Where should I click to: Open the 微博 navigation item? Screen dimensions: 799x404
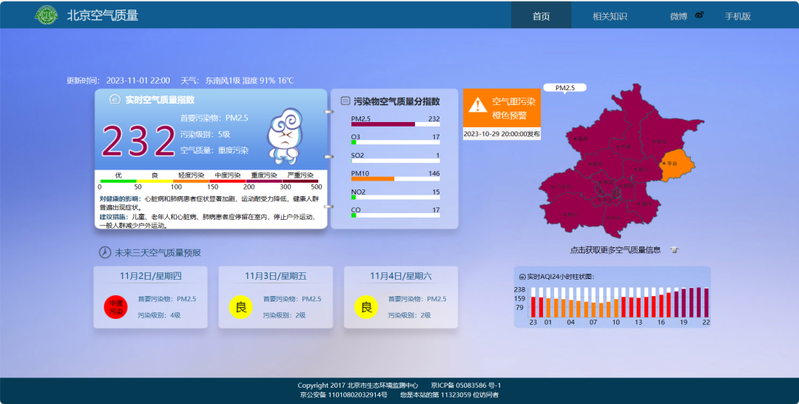pos(679,16)
